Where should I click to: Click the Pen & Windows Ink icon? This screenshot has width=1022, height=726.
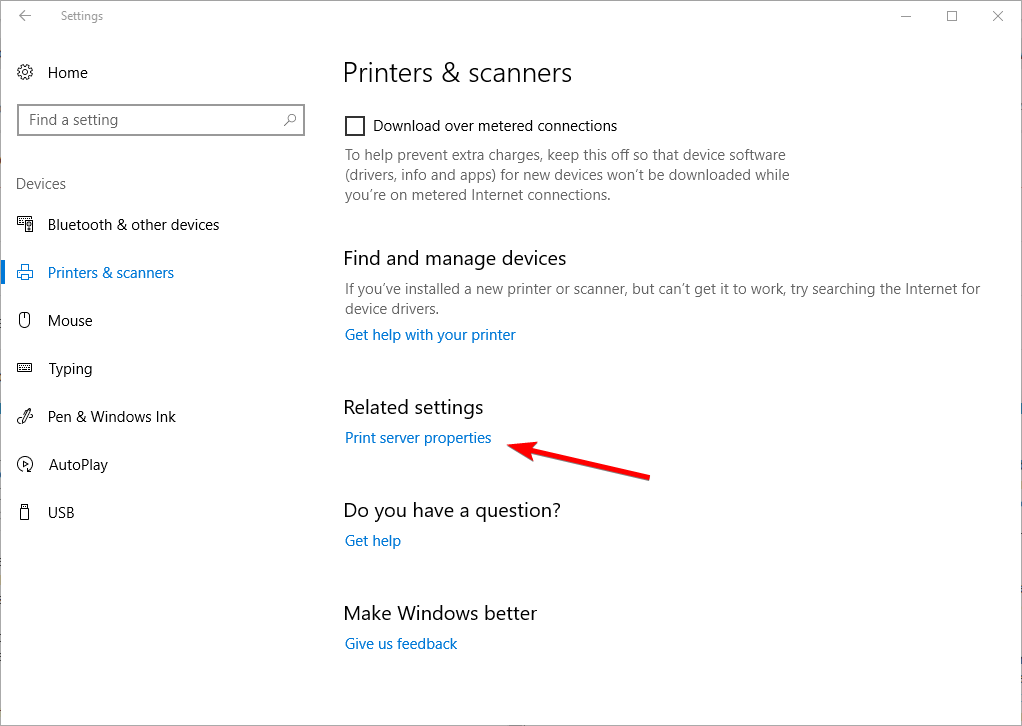click(x=25, y=416)
